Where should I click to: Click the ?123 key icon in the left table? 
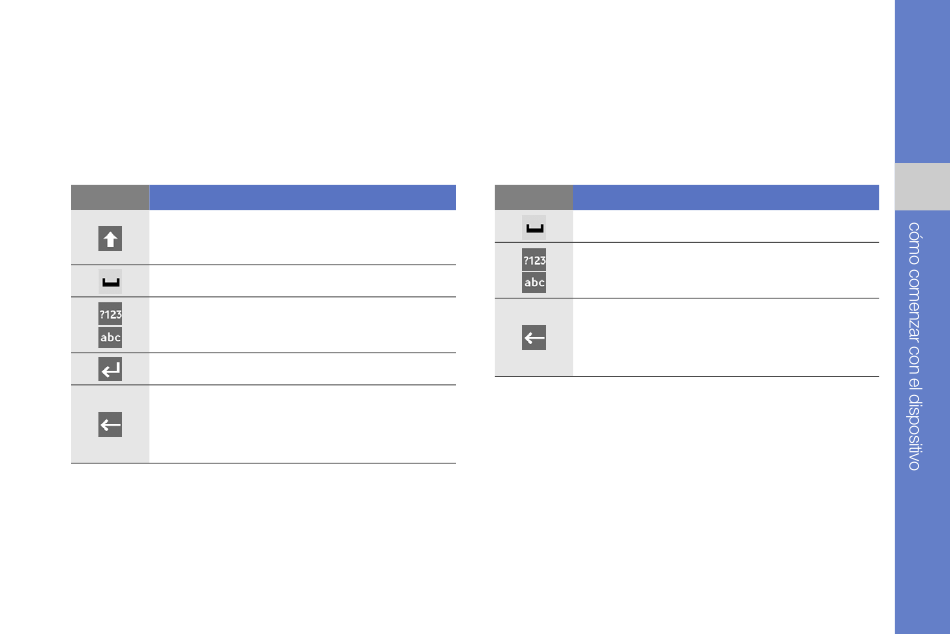click(110, 314)
